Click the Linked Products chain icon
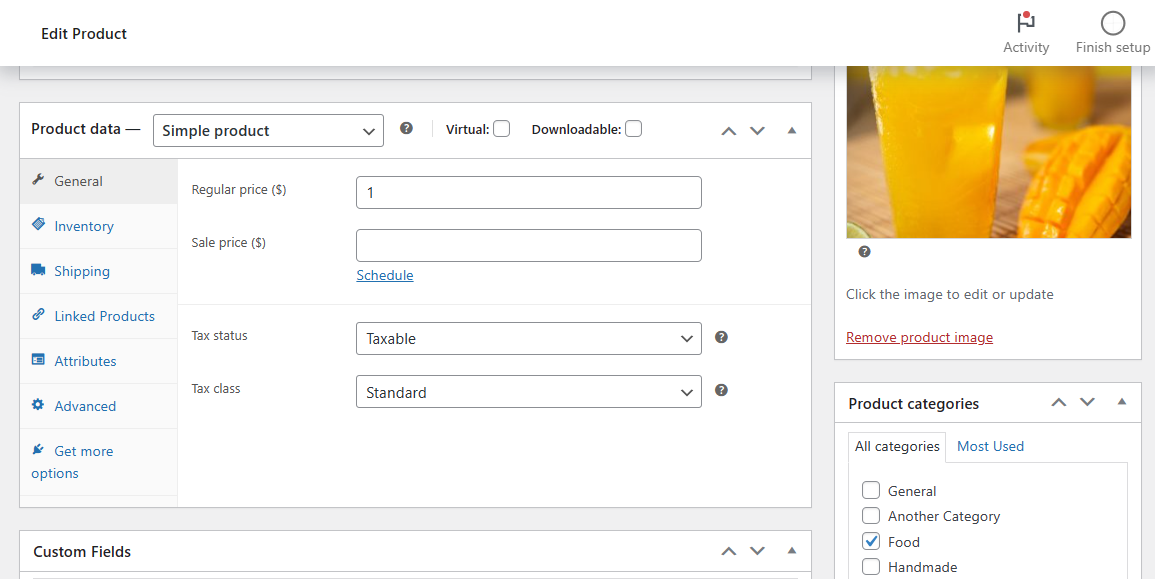This screenshot has height=579, width=1155. point(38,315)
